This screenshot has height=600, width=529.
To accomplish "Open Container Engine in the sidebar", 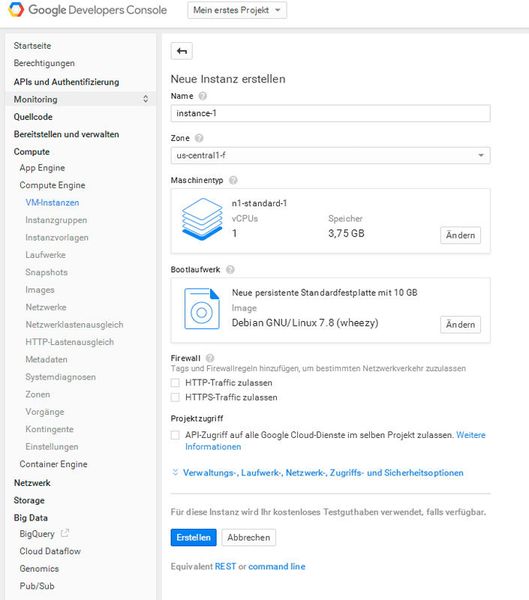I will (53, 464).
